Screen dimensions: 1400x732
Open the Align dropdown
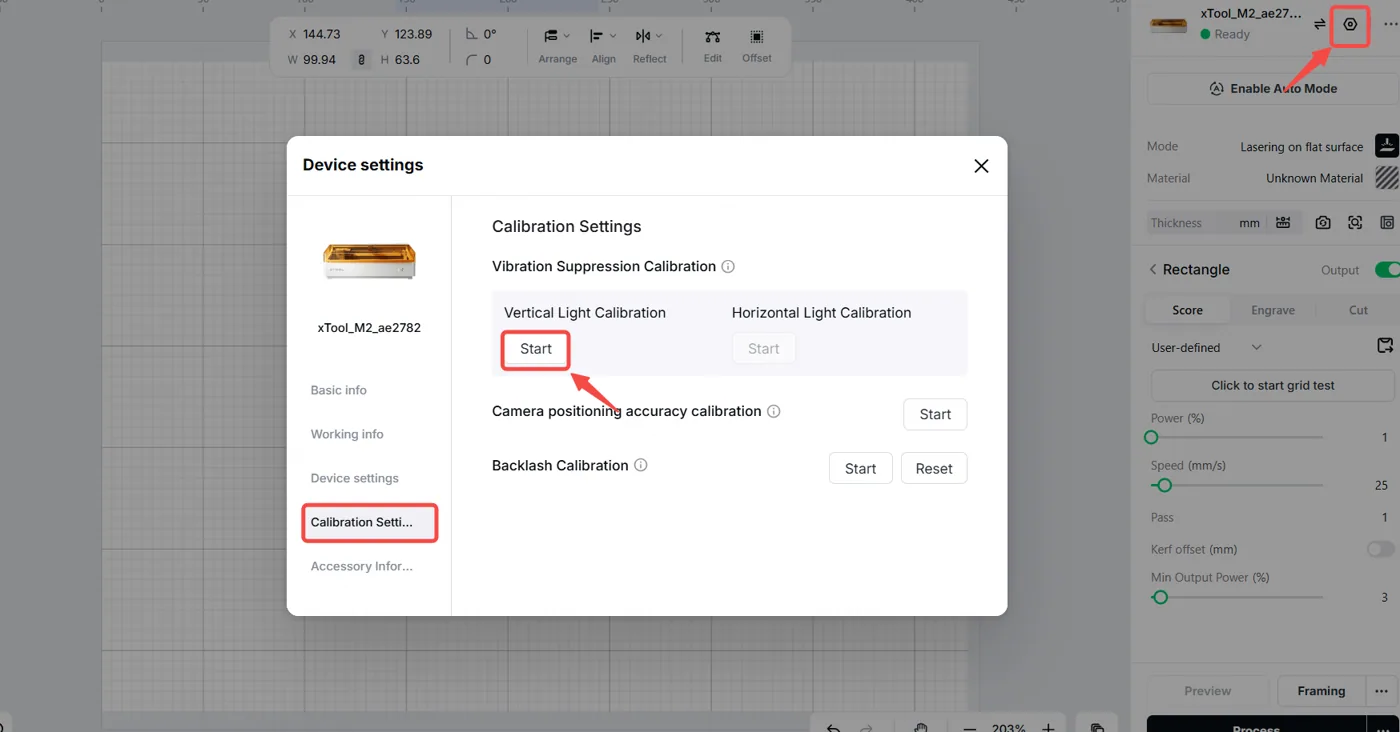(x=604, y=45)
